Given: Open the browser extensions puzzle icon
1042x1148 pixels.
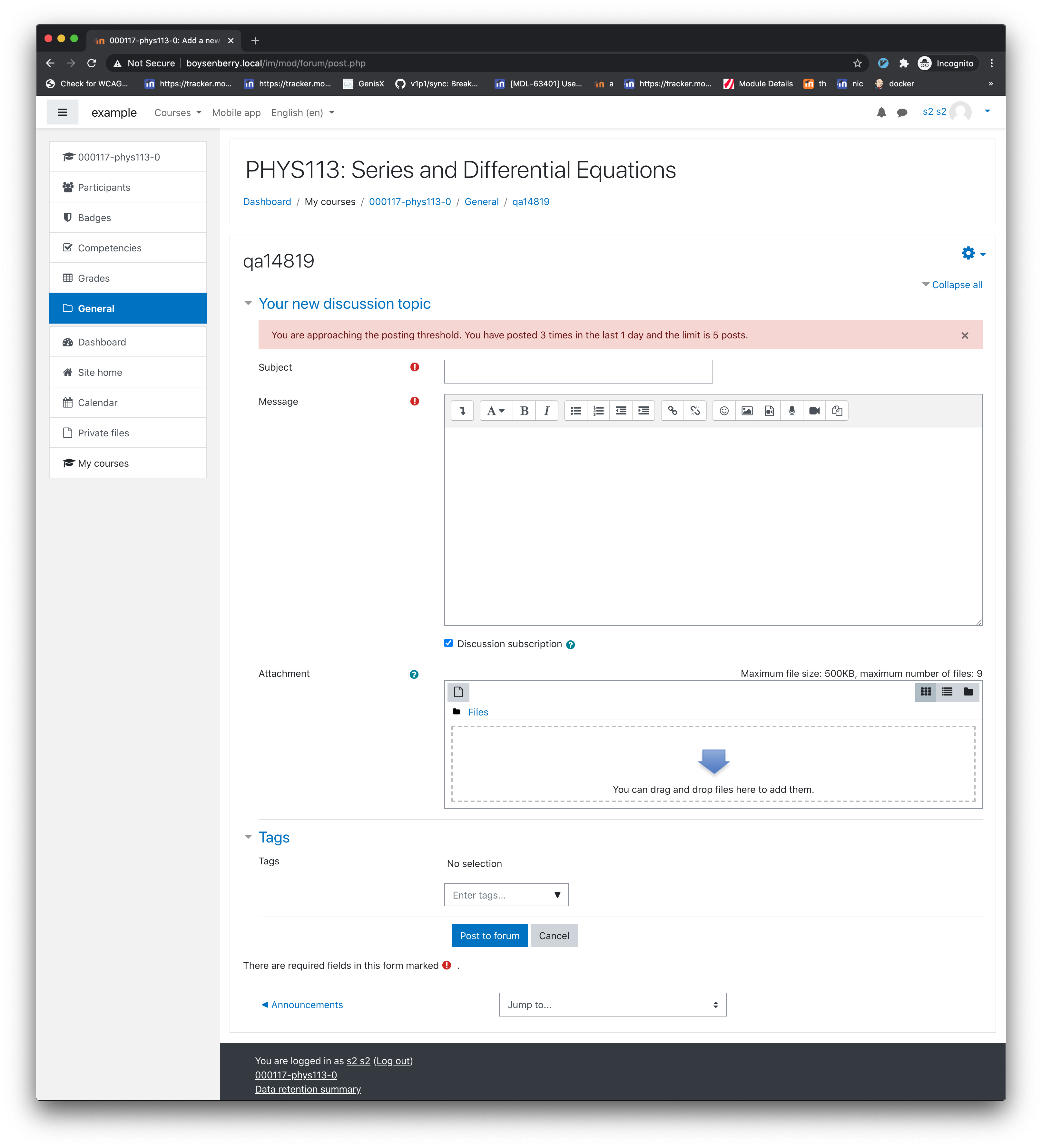Looking at the screenshot, I should [904, 63].
